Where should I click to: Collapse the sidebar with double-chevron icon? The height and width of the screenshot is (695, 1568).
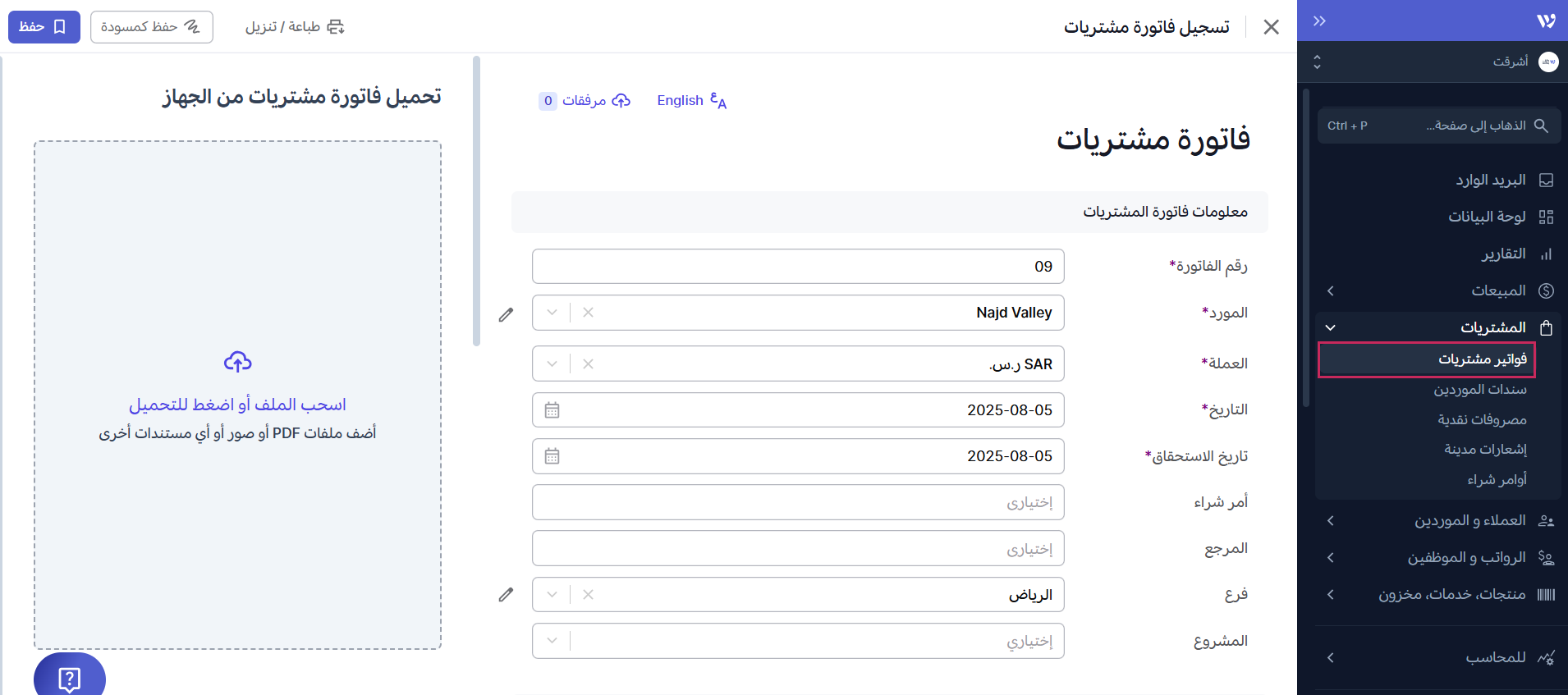[1319, 21]
